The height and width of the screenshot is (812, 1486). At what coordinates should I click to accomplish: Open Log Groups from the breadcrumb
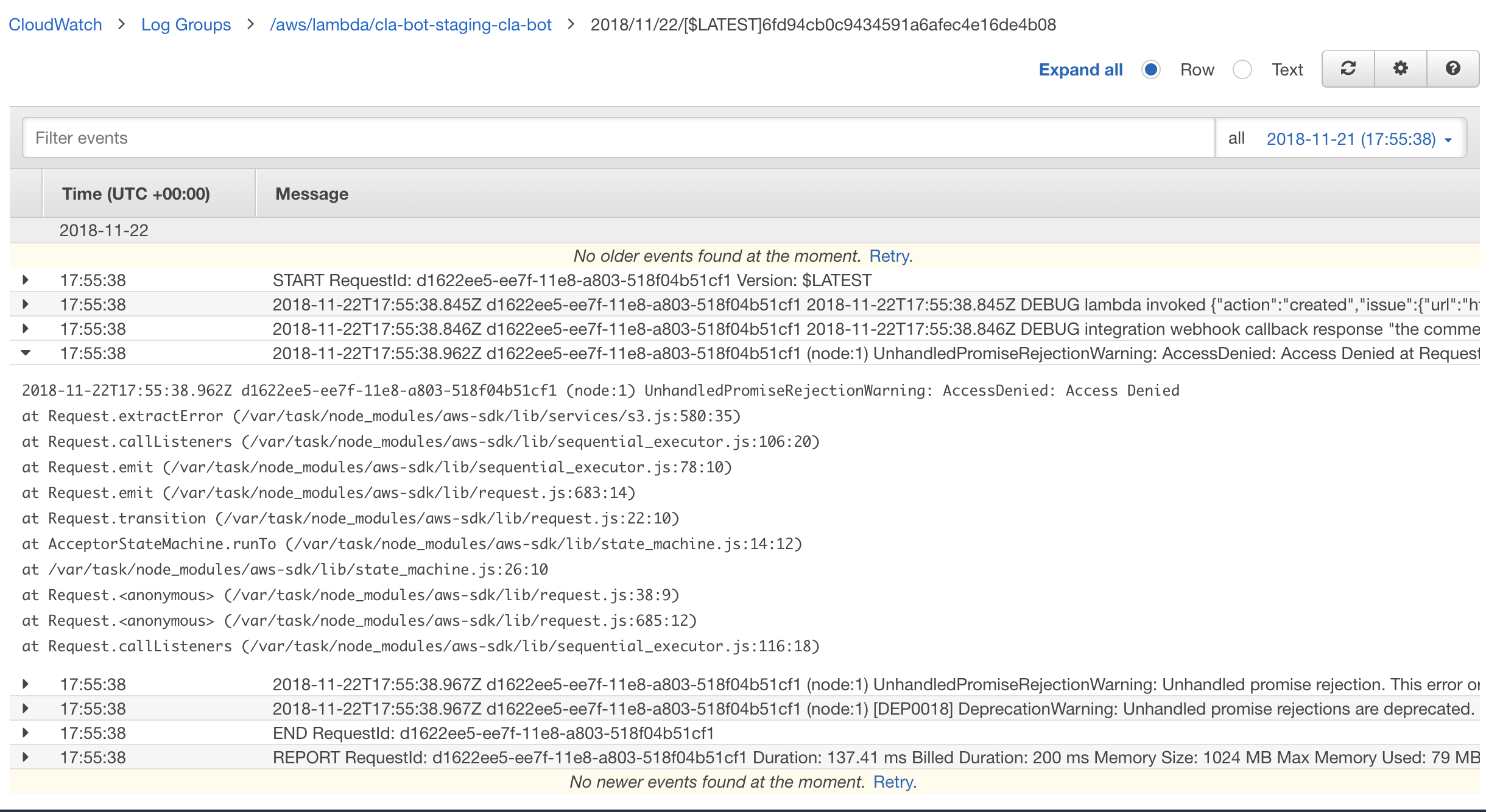[186, 24]
